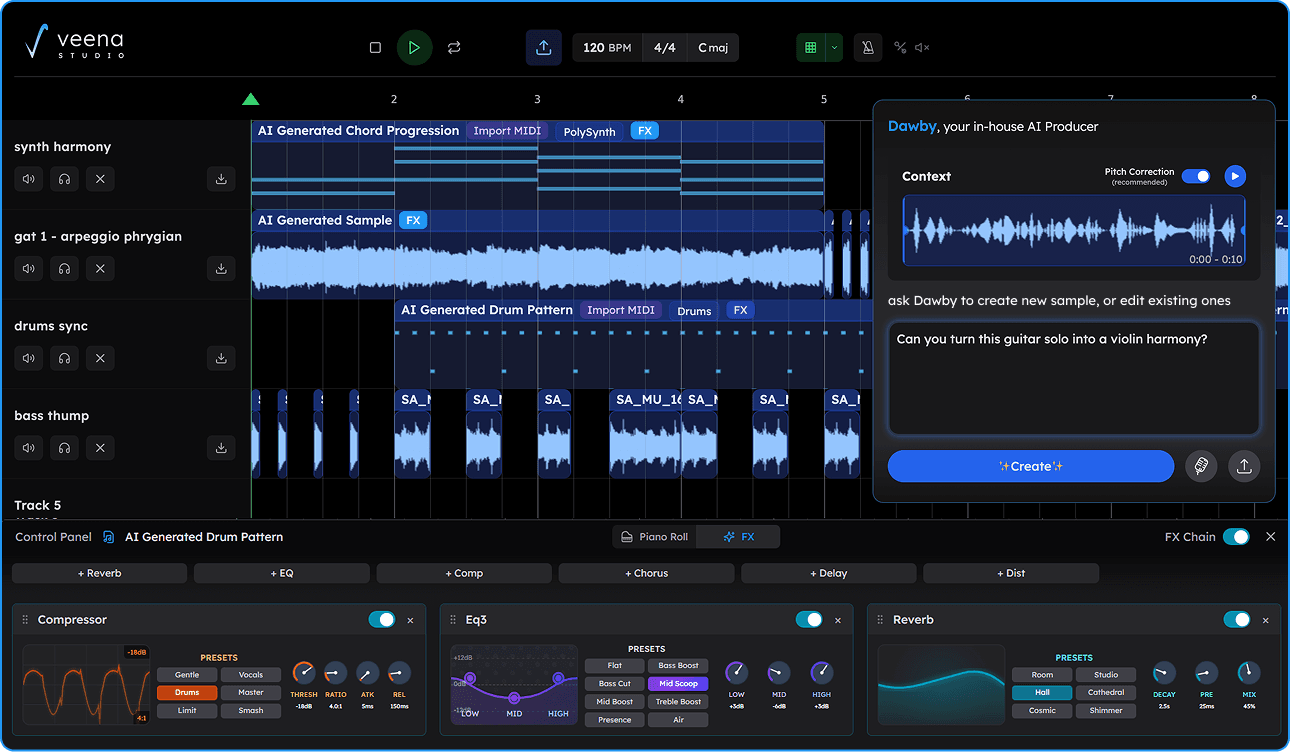Disable the Compressor effect toggle

point(382,620)
